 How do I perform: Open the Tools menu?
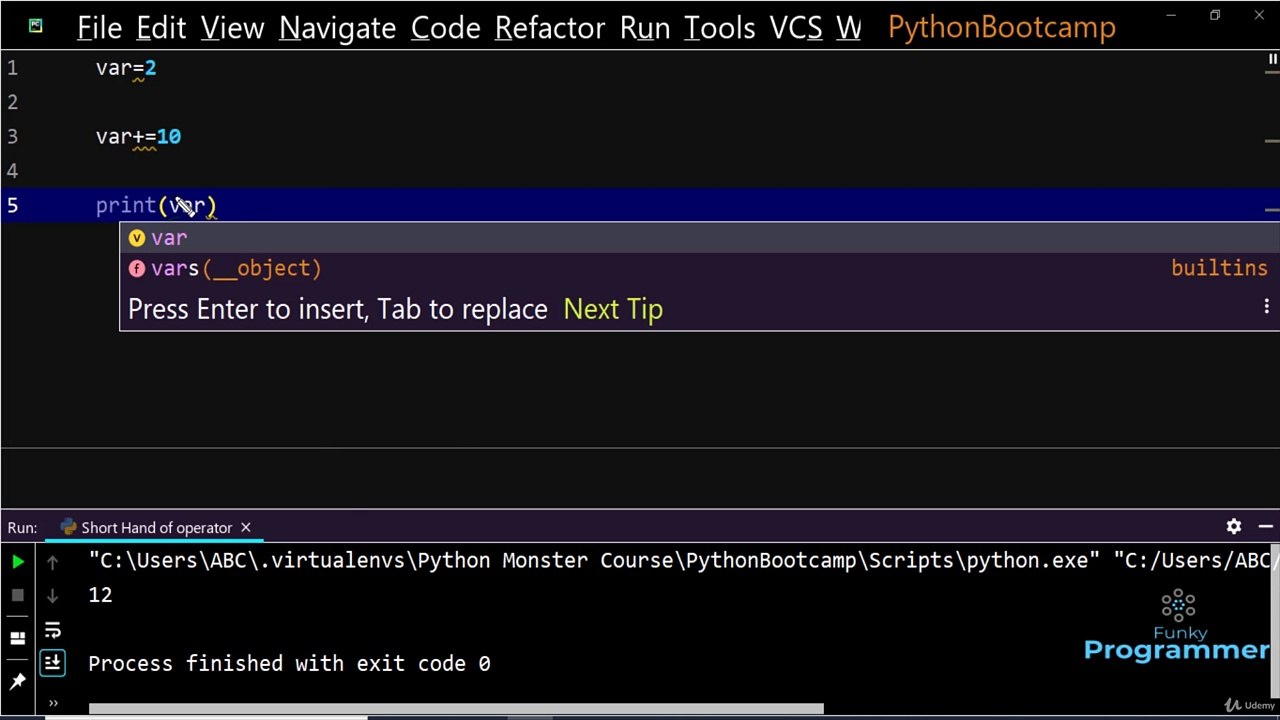pos(719,28)
